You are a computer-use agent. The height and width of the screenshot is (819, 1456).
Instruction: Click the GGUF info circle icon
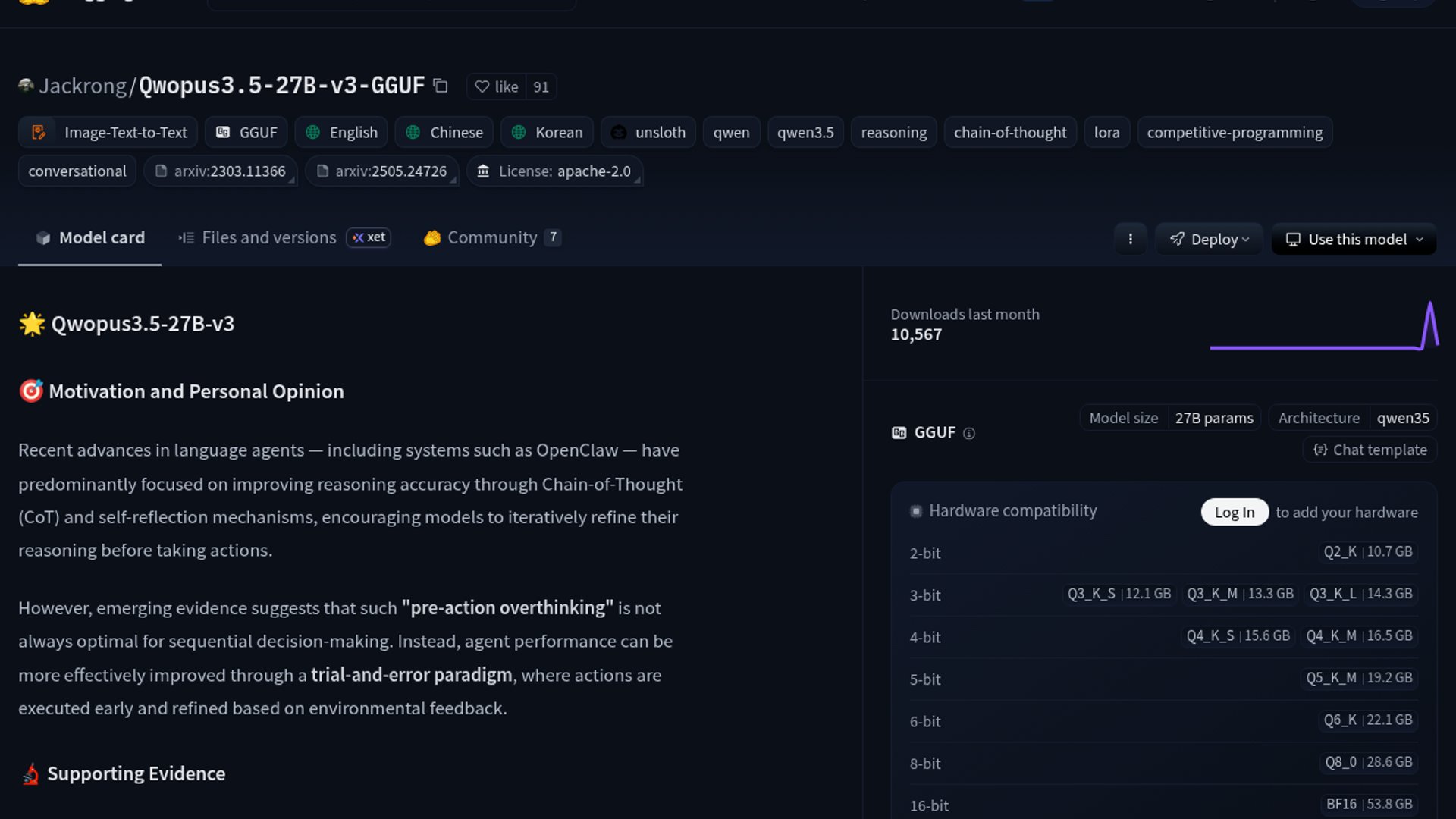[968, 433]
